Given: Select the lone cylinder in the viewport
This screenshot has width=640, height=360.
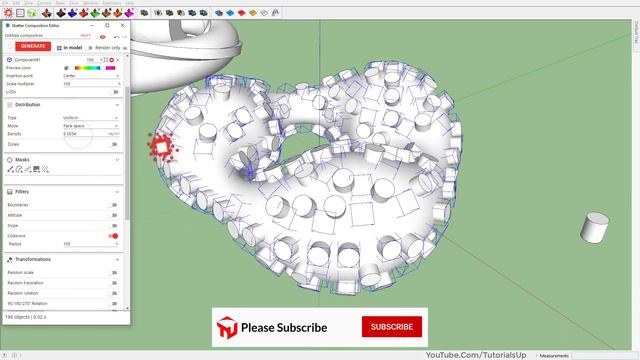Looking at the screenshot, I should tap(594, 228).
